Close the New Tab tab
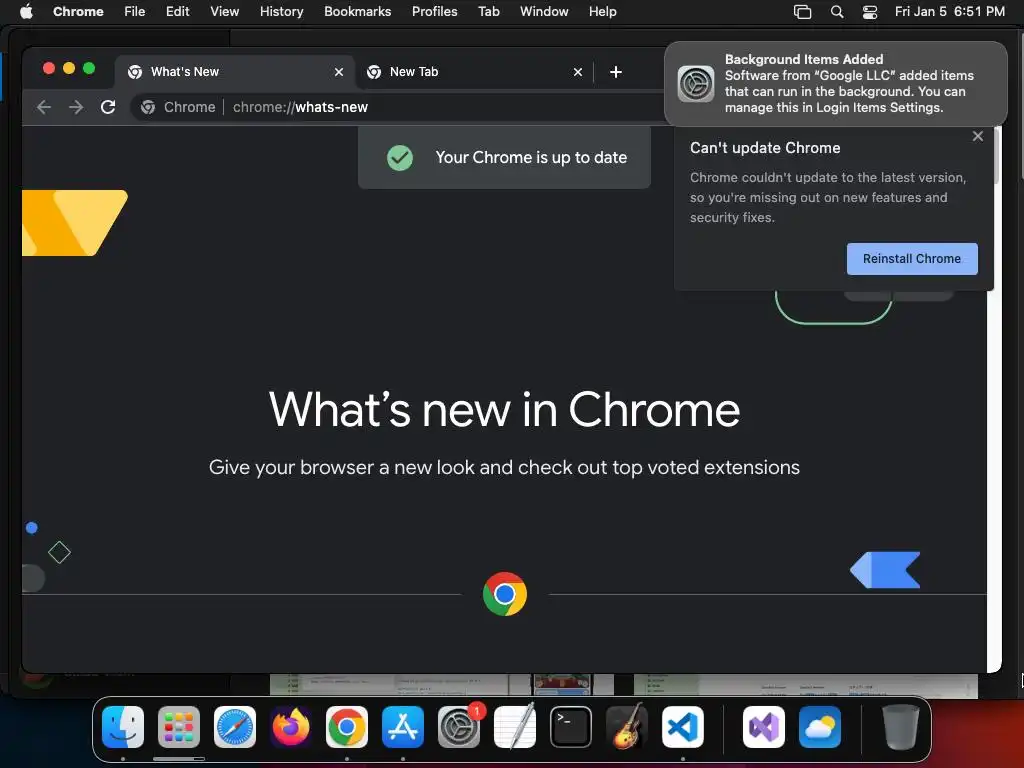This screenshot has height=768, width=1024. pos(578,72)
